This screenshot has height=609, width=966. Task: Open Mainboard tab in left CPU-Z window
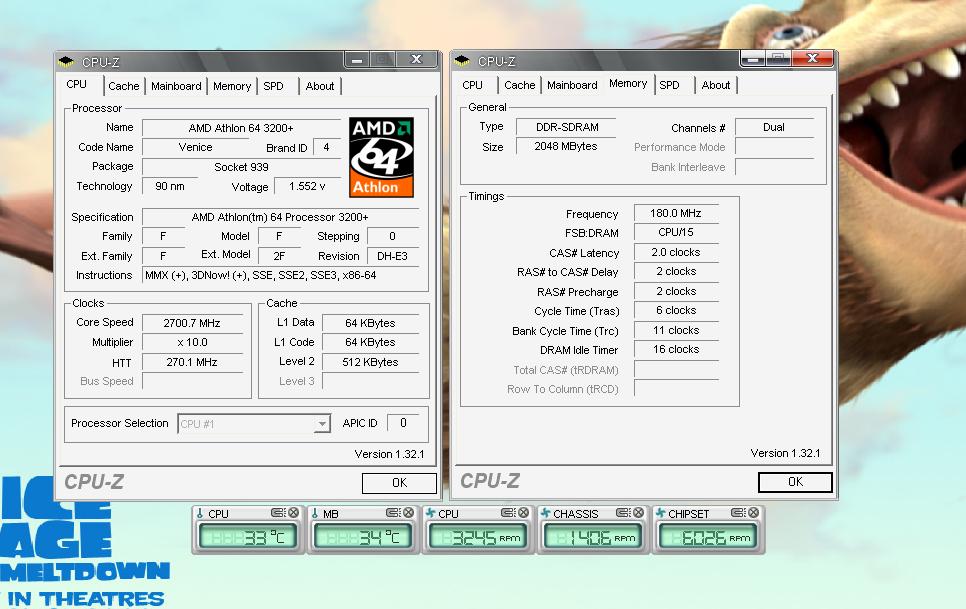click(x=176, y=86)
